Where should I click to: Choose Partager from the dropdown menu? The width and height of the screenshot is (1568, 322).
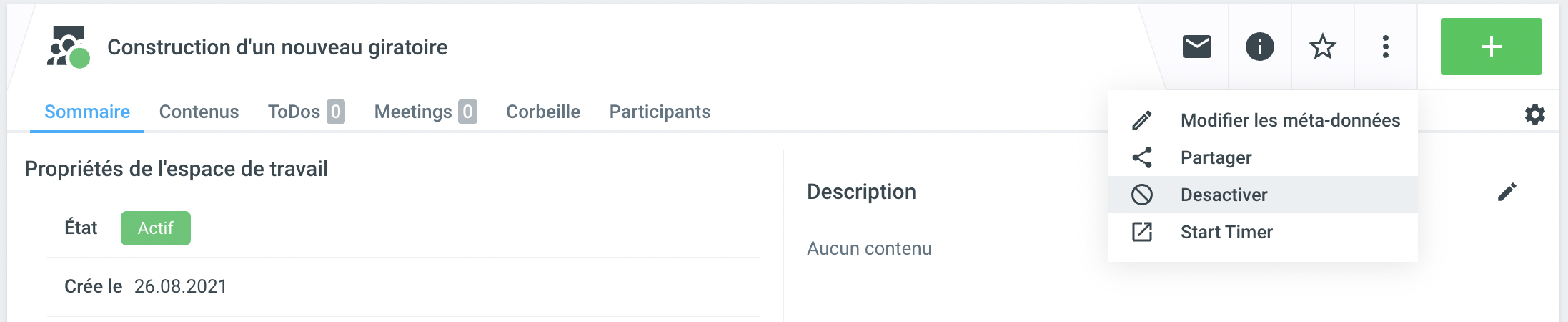(x=1216, y=157)
